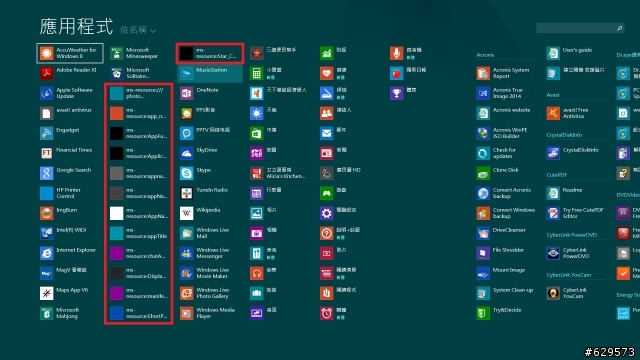Viewport: 640px width, 360px height.
Task: Click the apps search box
Action: [580, 28]
